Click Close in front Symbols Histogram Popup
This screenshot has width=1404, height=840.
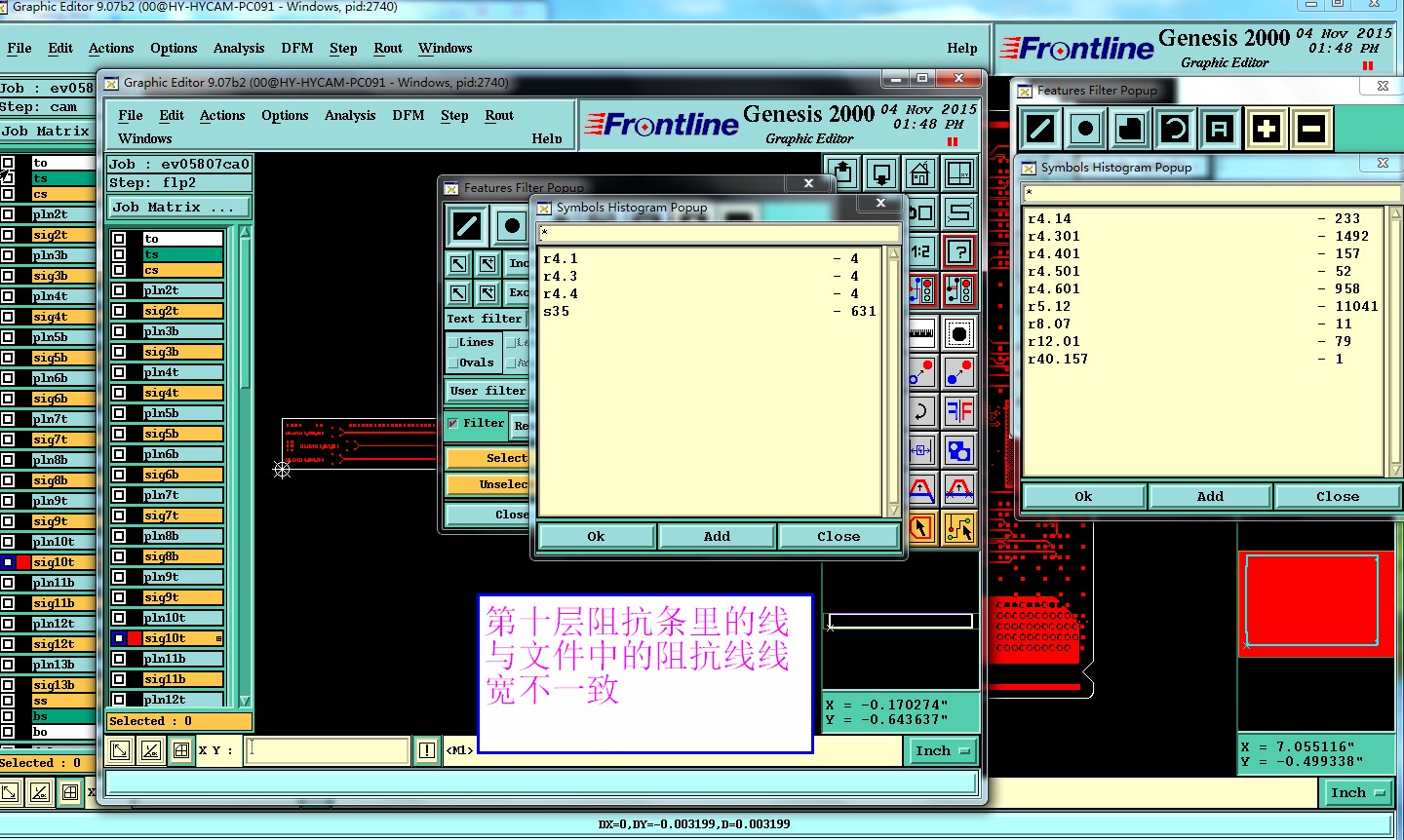pos(838,536)
